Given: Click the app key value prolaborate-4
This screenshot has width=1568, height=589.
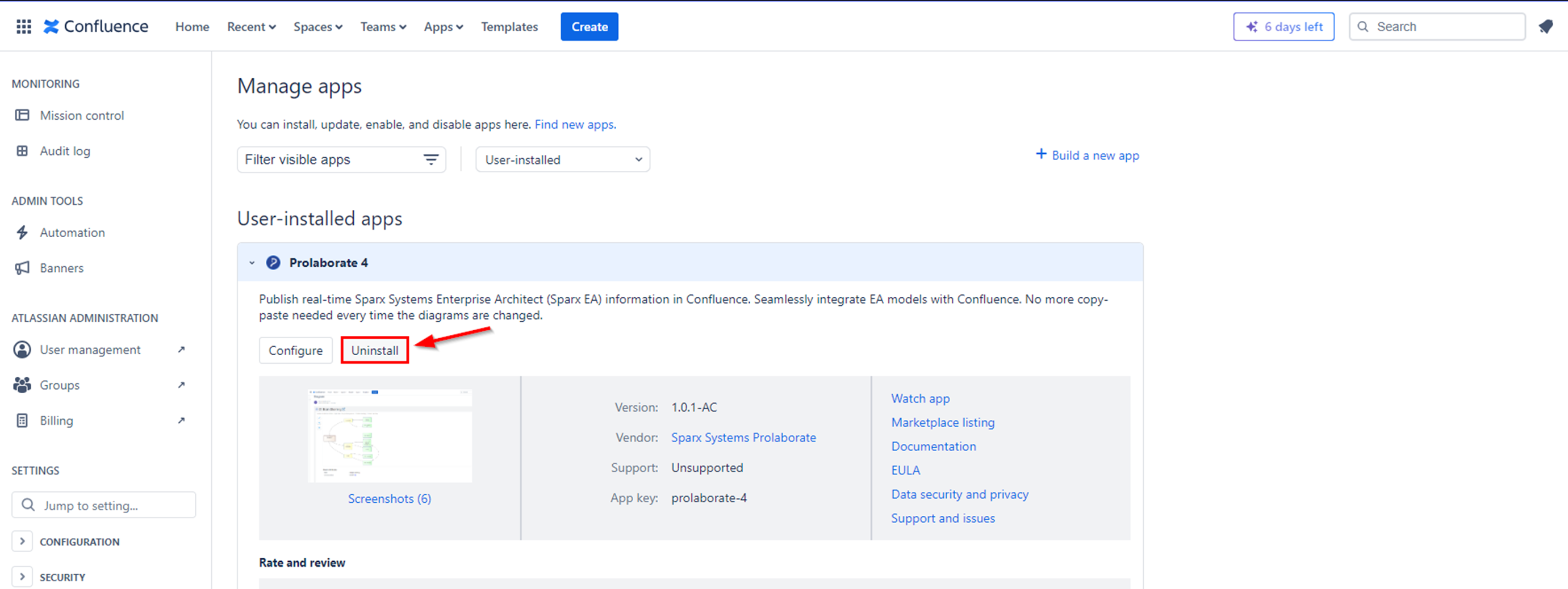Looking at the screenshot, I should tap(709, 498).
